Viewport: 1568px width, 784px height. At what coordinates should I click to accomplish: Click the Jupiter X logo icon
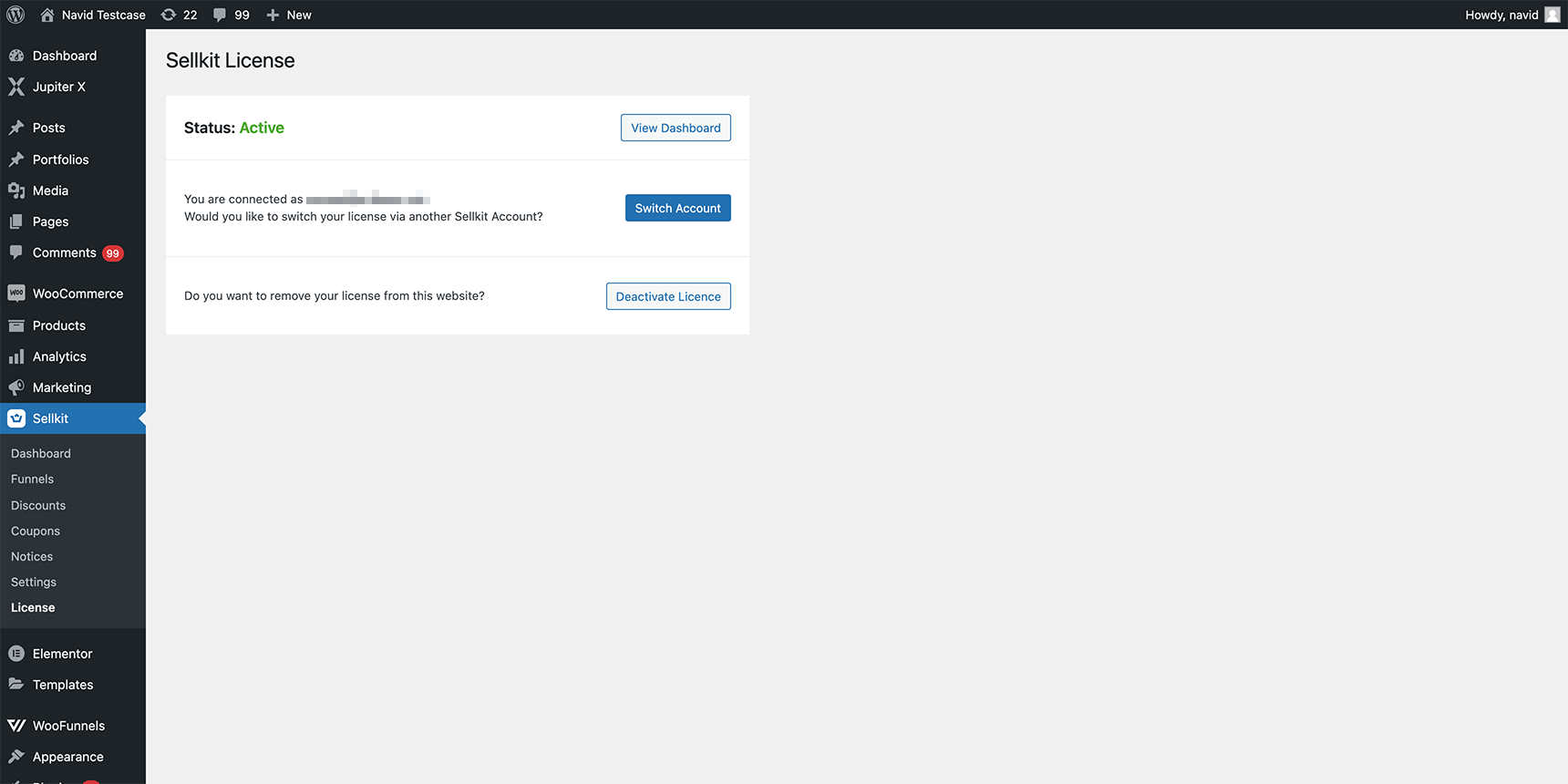(x=16, y=87)
